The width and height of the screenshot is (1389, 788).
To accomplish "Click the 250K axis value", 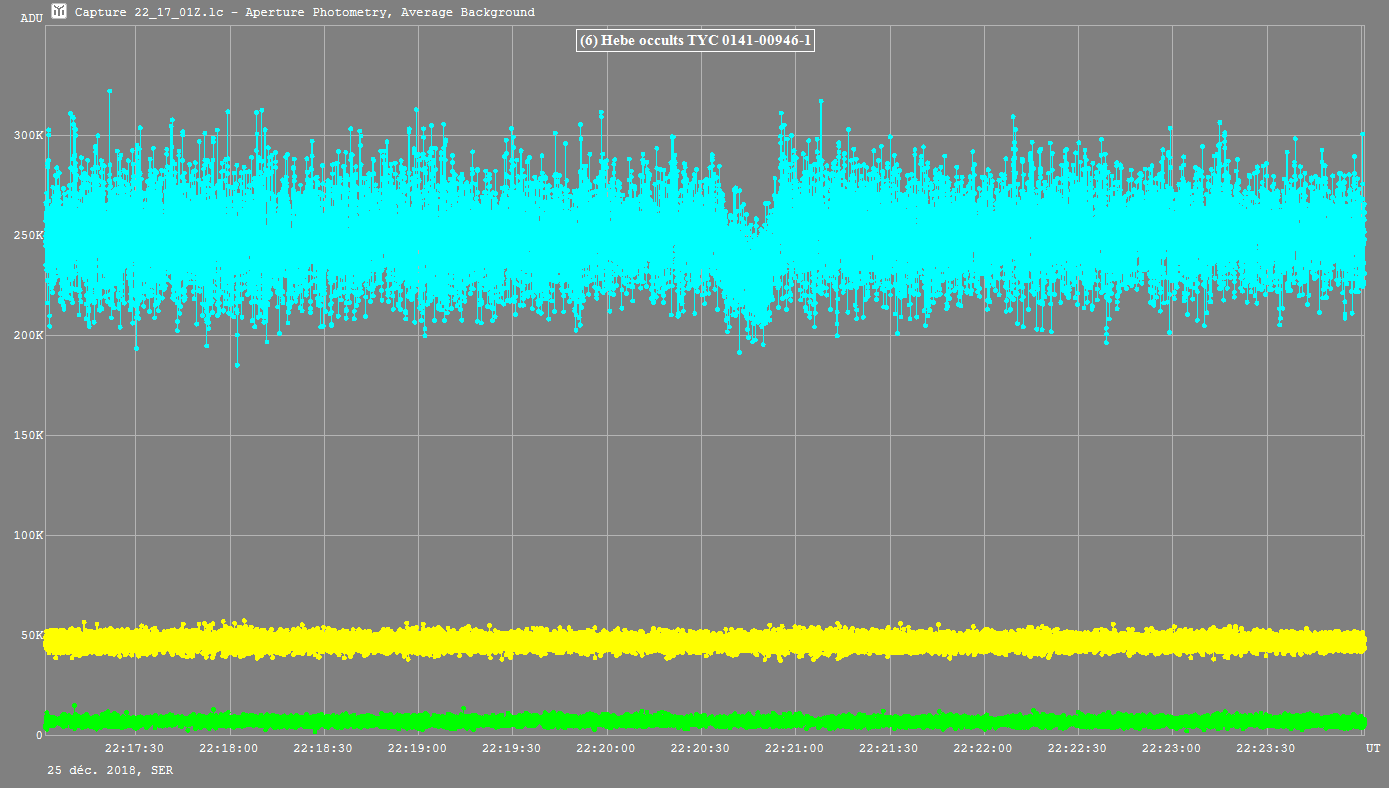I will tap(29, 235).
